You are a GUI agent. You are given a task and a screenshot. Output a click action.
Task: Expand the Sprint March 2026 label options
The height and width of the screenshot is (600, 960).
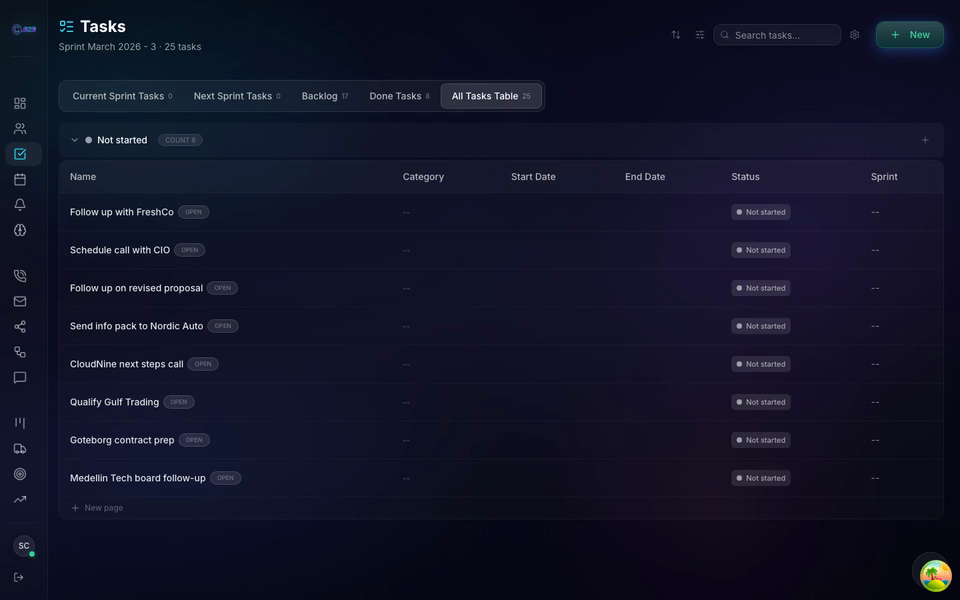coord(129,46)
